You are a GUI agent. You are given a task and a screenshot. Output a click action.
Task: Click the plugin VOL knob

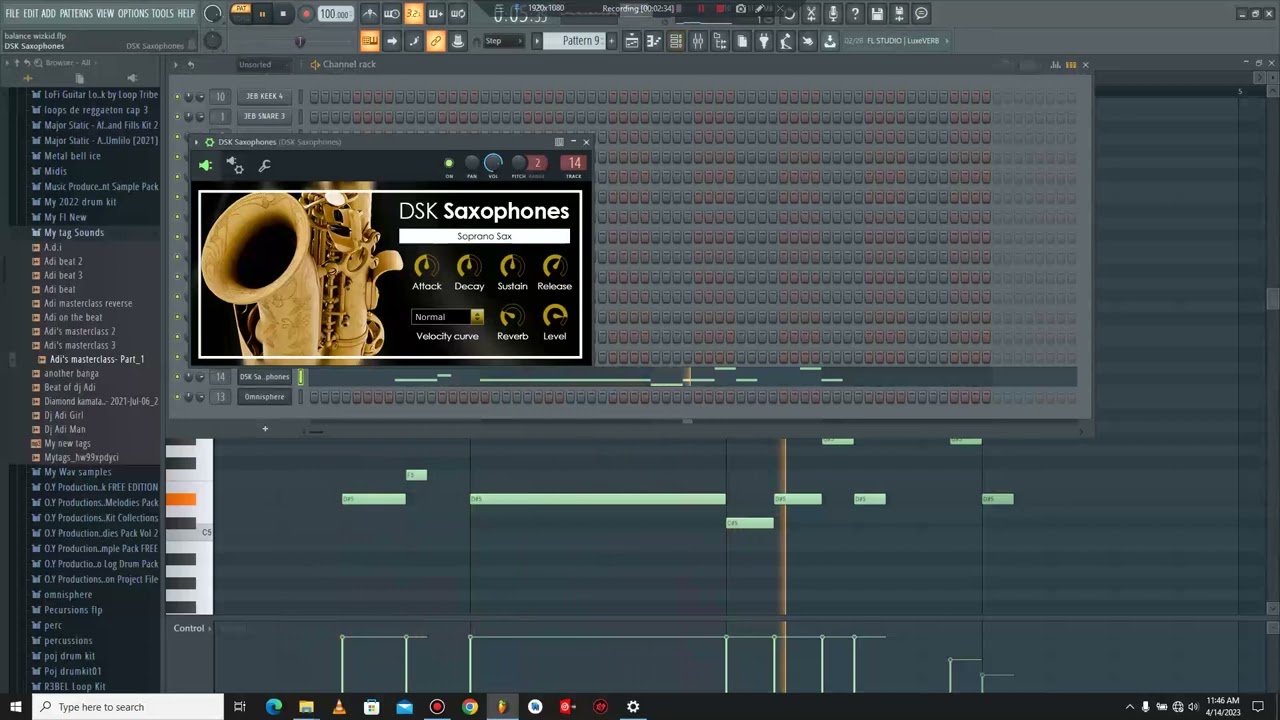493,163
